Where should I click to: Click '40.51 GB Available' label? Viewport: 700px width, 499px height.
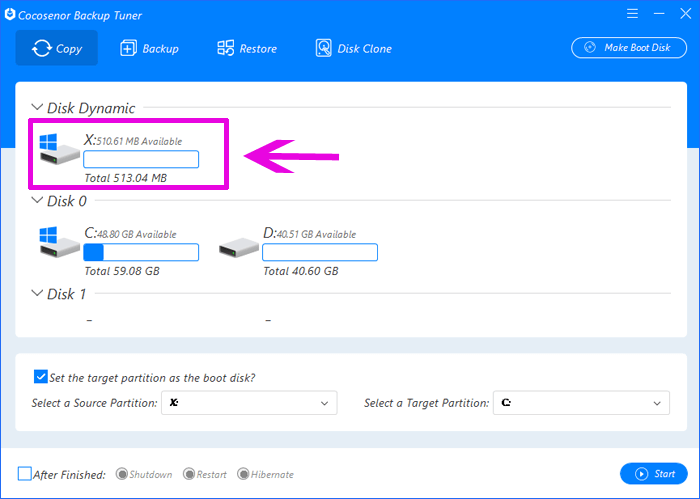317,234
